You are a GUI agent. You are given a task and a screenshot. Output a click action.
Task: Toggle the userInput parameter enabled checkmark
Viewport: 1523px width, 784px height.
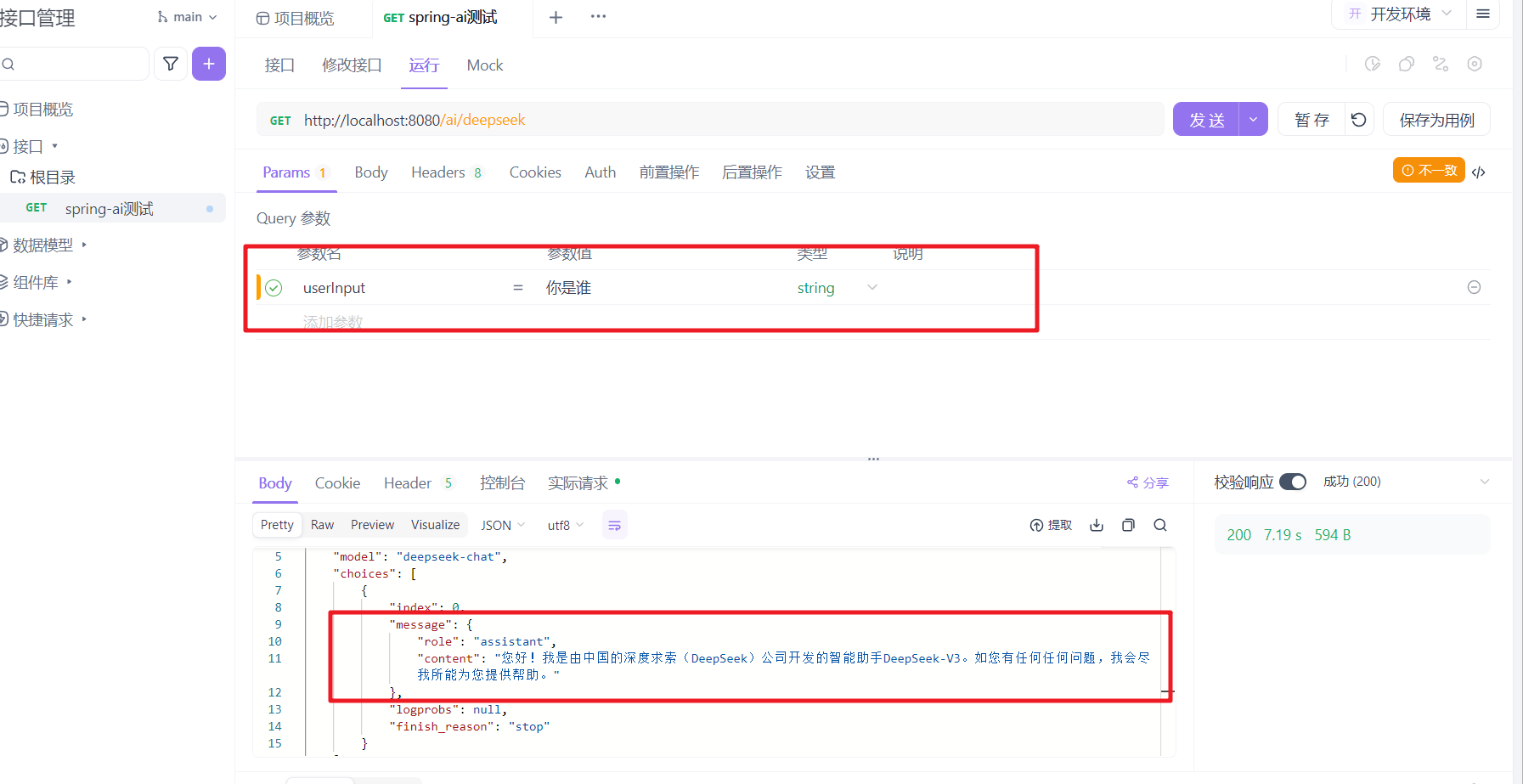click(274, 288)
